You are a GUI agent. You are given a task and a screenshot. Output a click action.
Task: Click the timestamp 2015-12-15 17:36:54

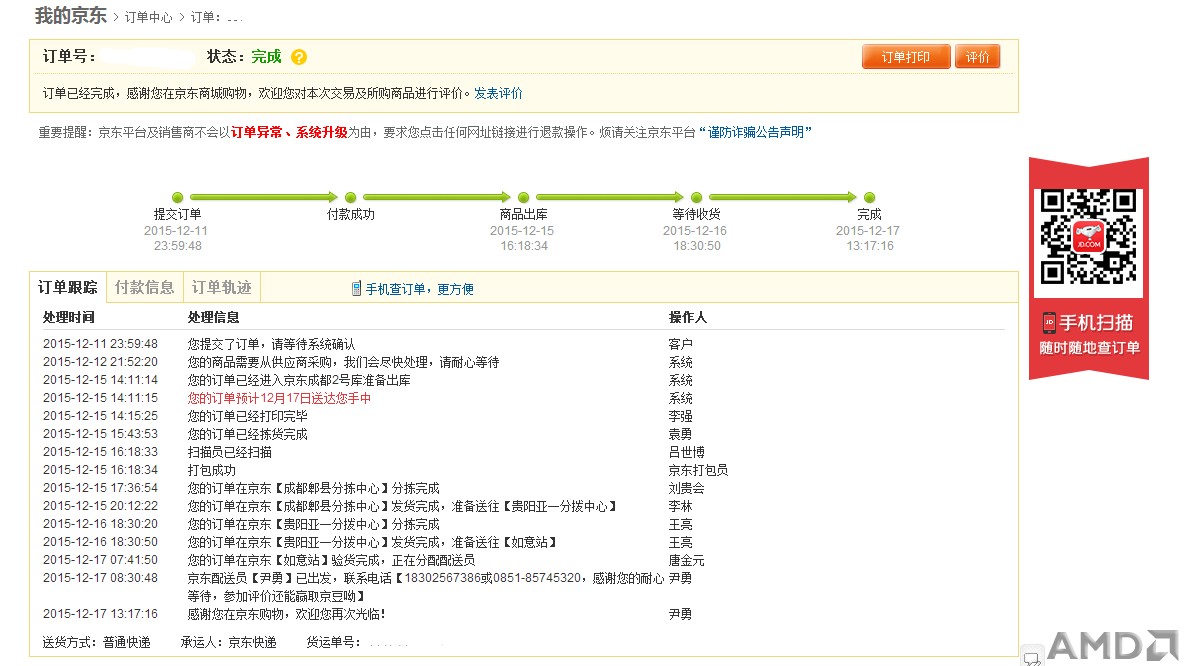coord(100,489)
